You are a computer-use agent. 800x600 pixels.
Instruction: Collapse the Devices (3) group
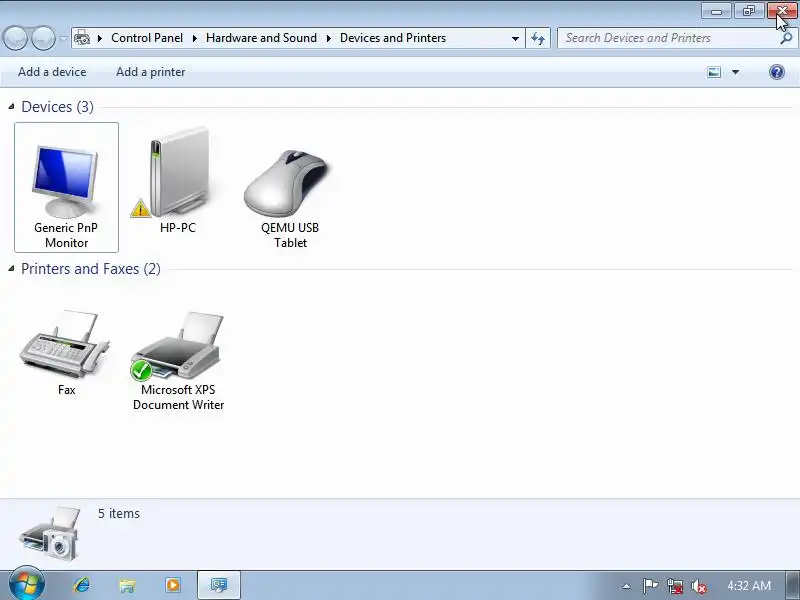click(11, 107)
